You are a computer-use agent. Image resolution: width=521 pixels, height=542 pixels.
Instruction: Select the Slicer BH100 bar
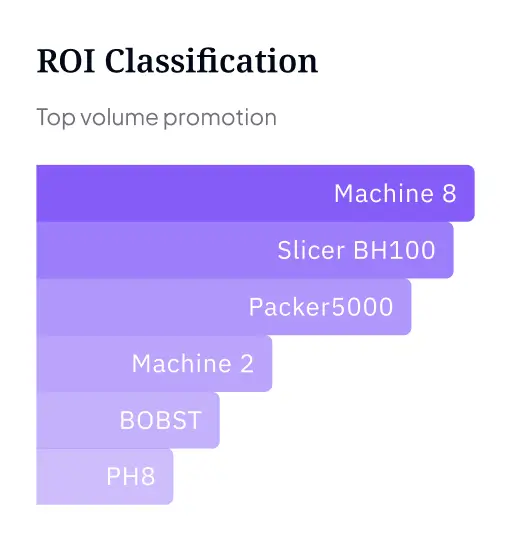coord(245,250)
